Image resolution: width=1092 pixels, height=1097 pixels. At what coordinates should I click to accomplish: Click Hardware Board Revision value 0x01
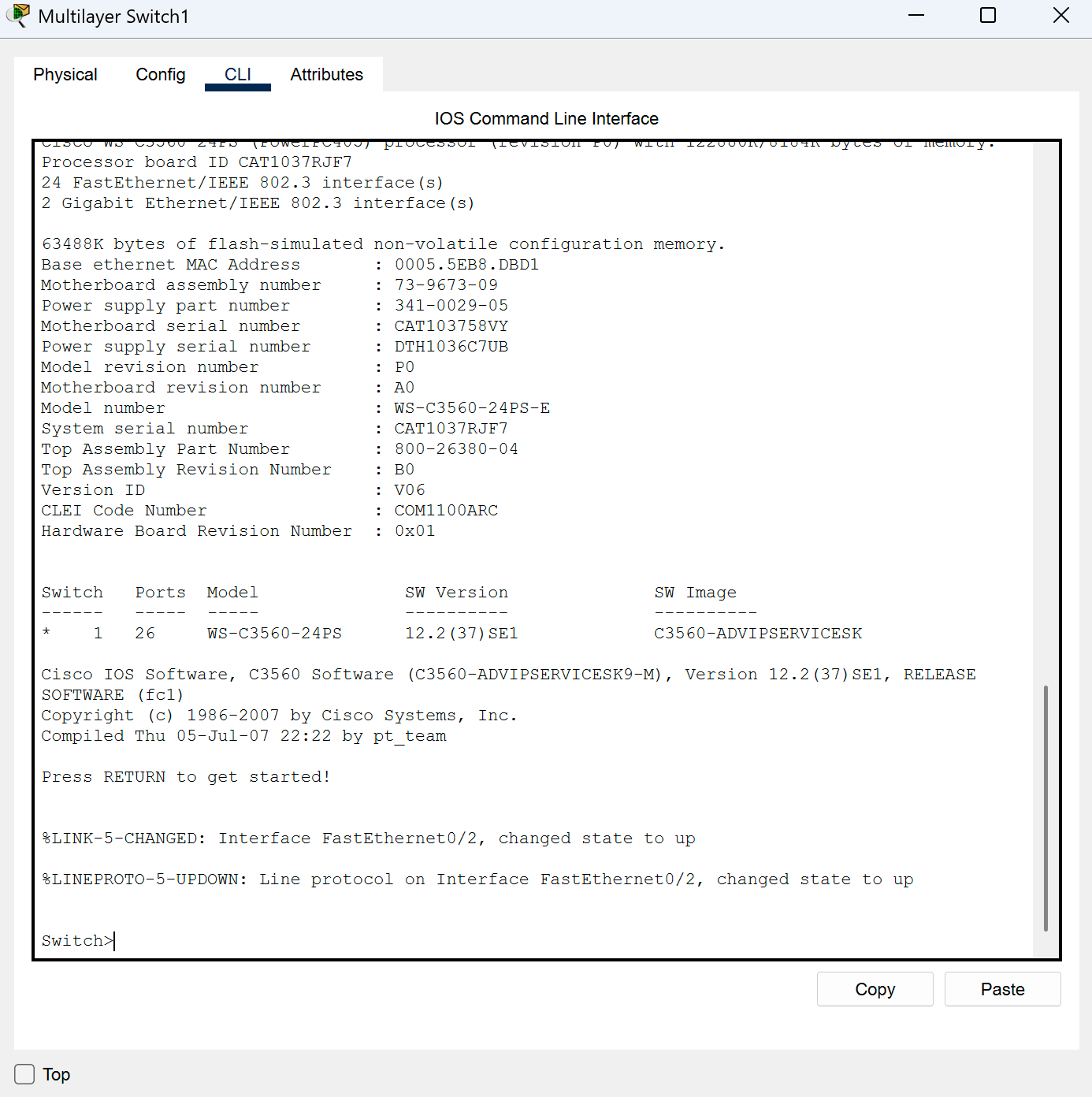click(414, 531)
